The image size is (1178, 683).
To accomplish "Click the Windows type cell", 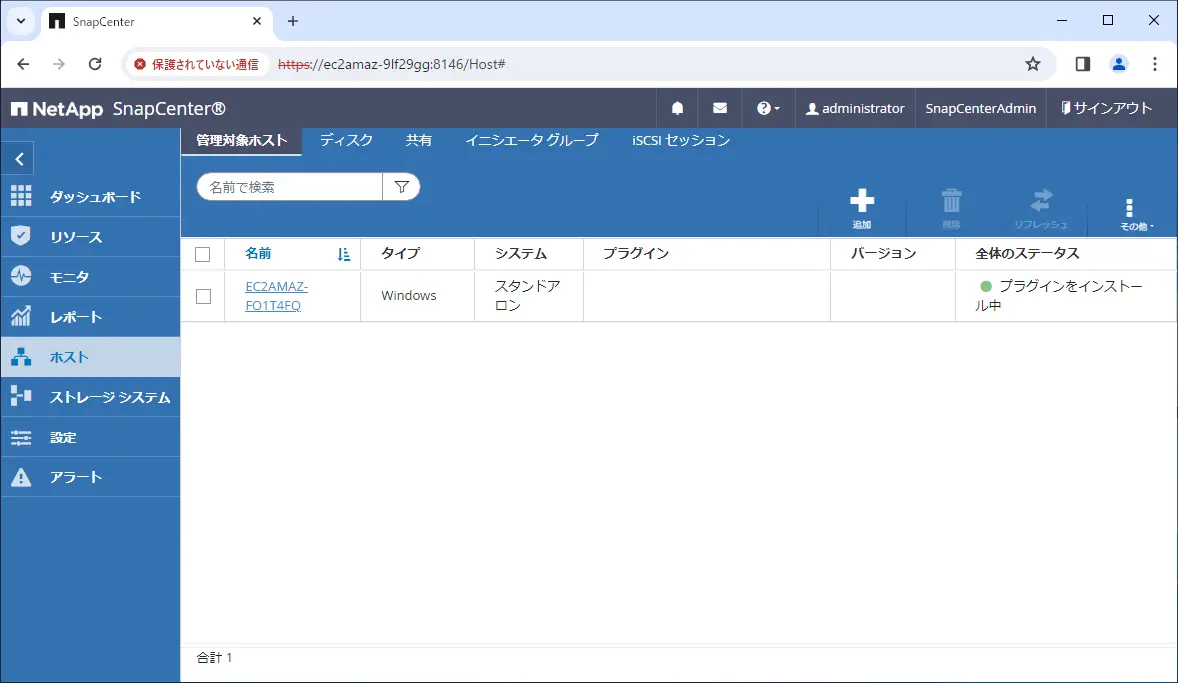I will point(409,296).
